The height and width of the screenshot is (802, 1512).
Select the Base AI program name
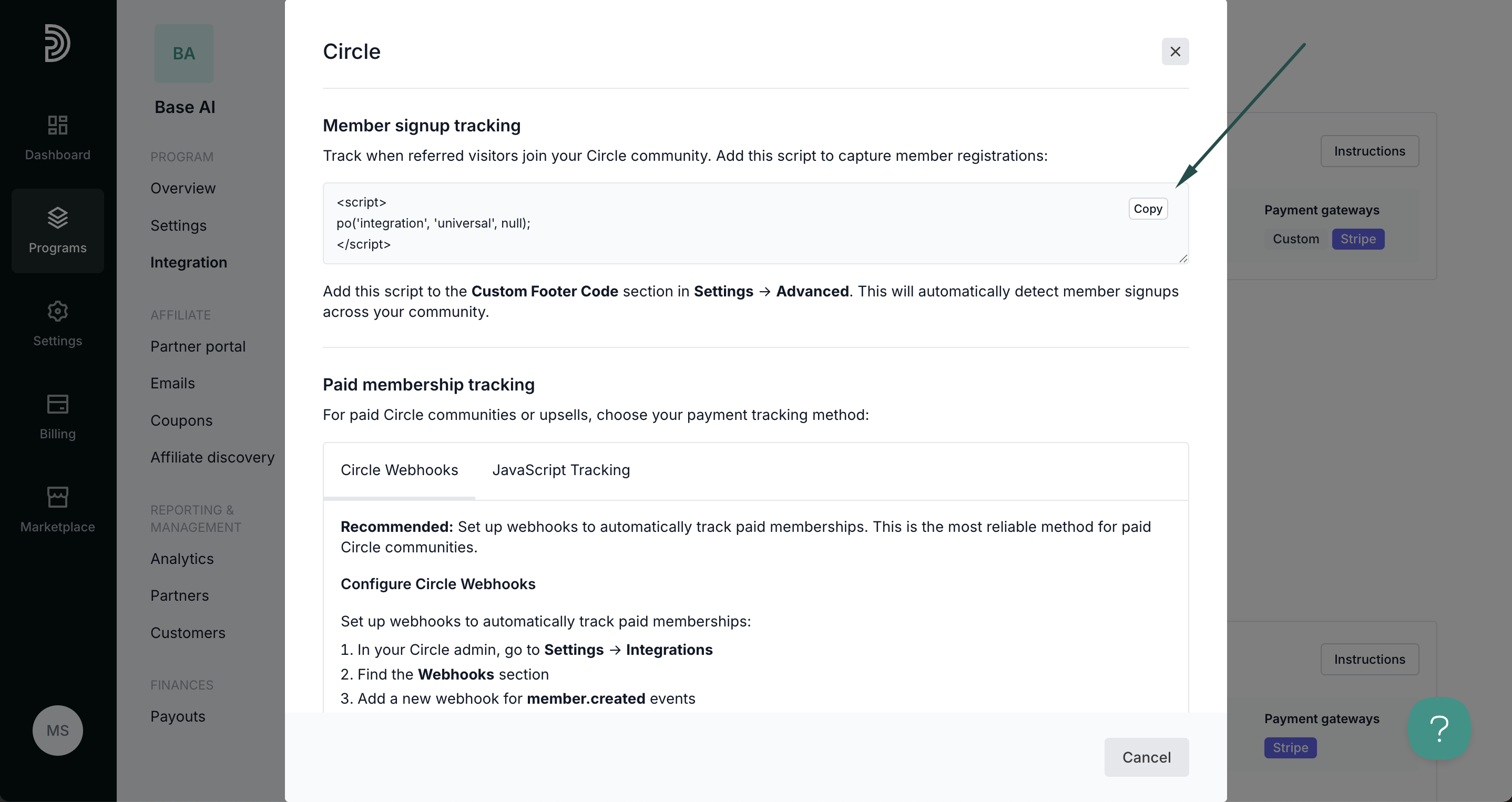point(185,107)
